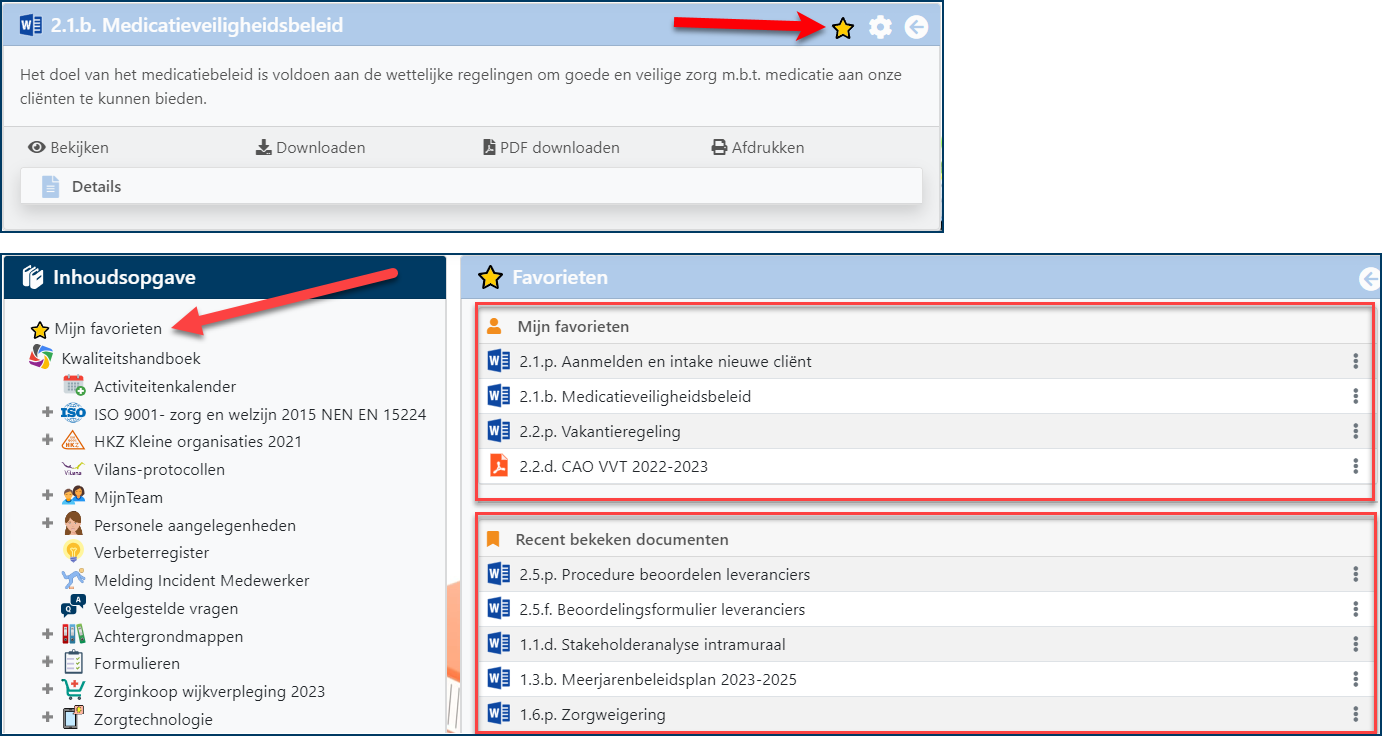Open Melding Incident Medewerker entry
1382x736 pixels.
(x=201, y=580)
